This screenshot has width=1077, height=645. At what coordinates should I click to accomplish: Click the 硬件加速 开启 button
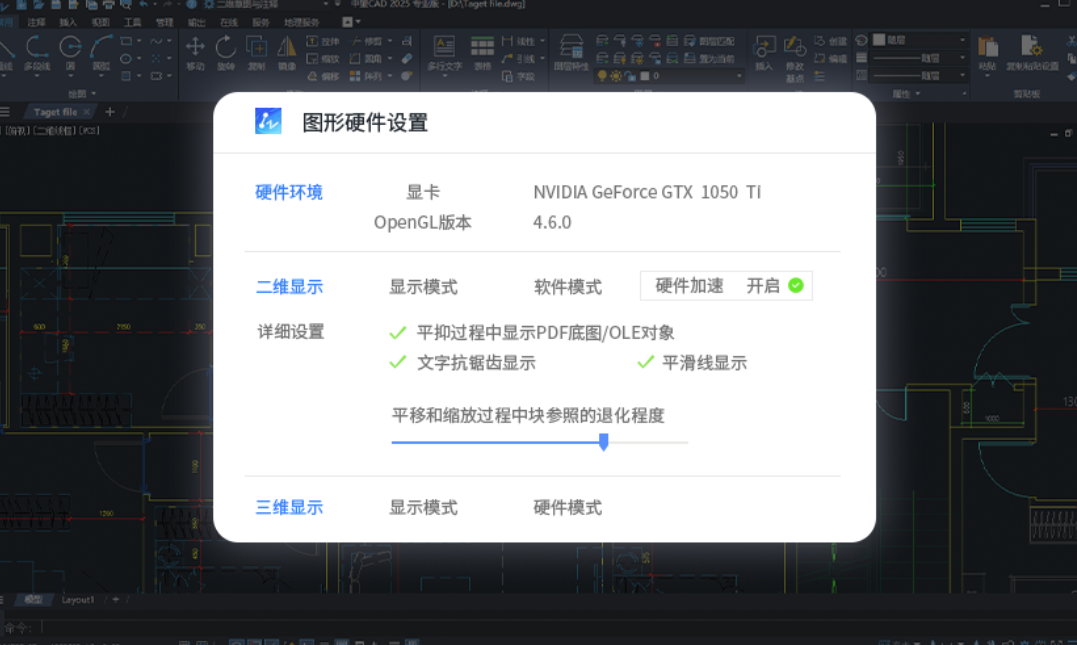click(726, 286)
